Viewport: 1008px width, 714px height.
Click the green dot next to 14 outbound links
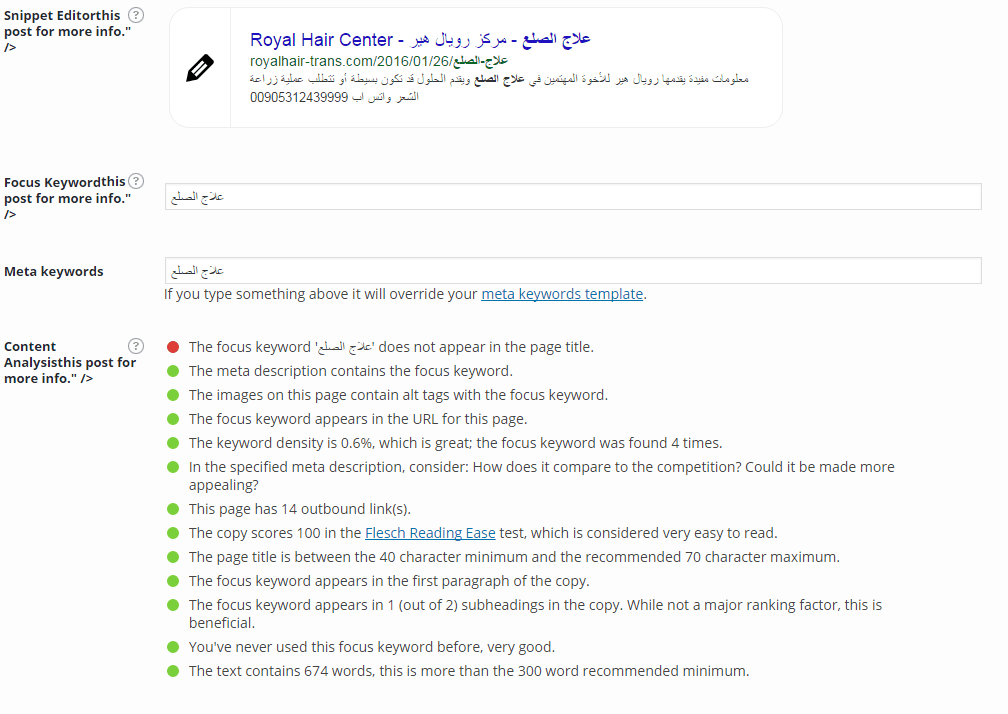[x=173, y=509]
